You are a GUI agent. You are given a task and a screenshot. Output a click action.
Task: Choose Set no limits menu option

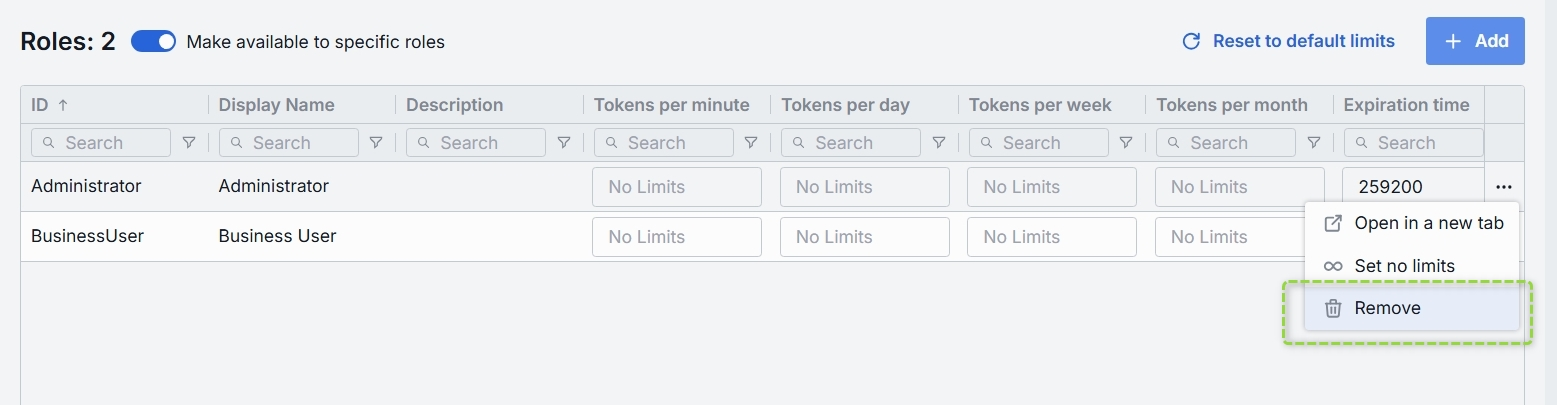[1412, 266]
